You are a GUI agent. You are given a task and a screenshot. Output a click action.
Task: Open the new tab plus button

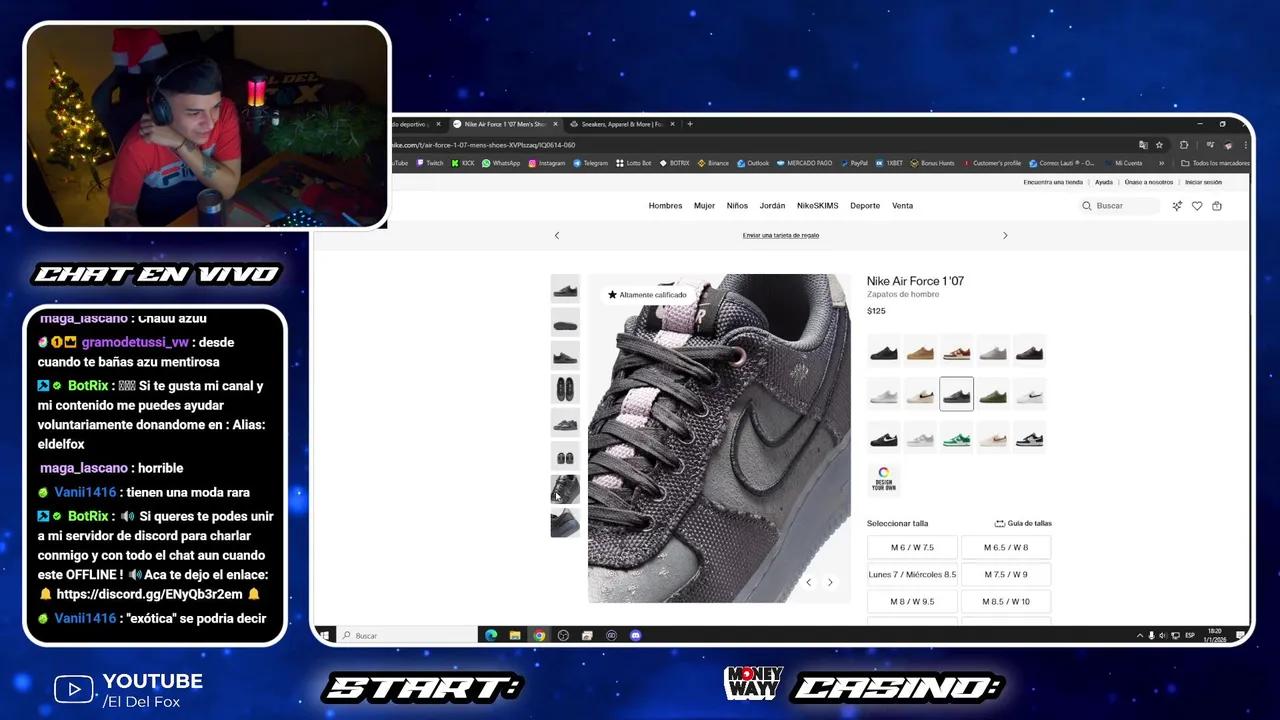689,124
